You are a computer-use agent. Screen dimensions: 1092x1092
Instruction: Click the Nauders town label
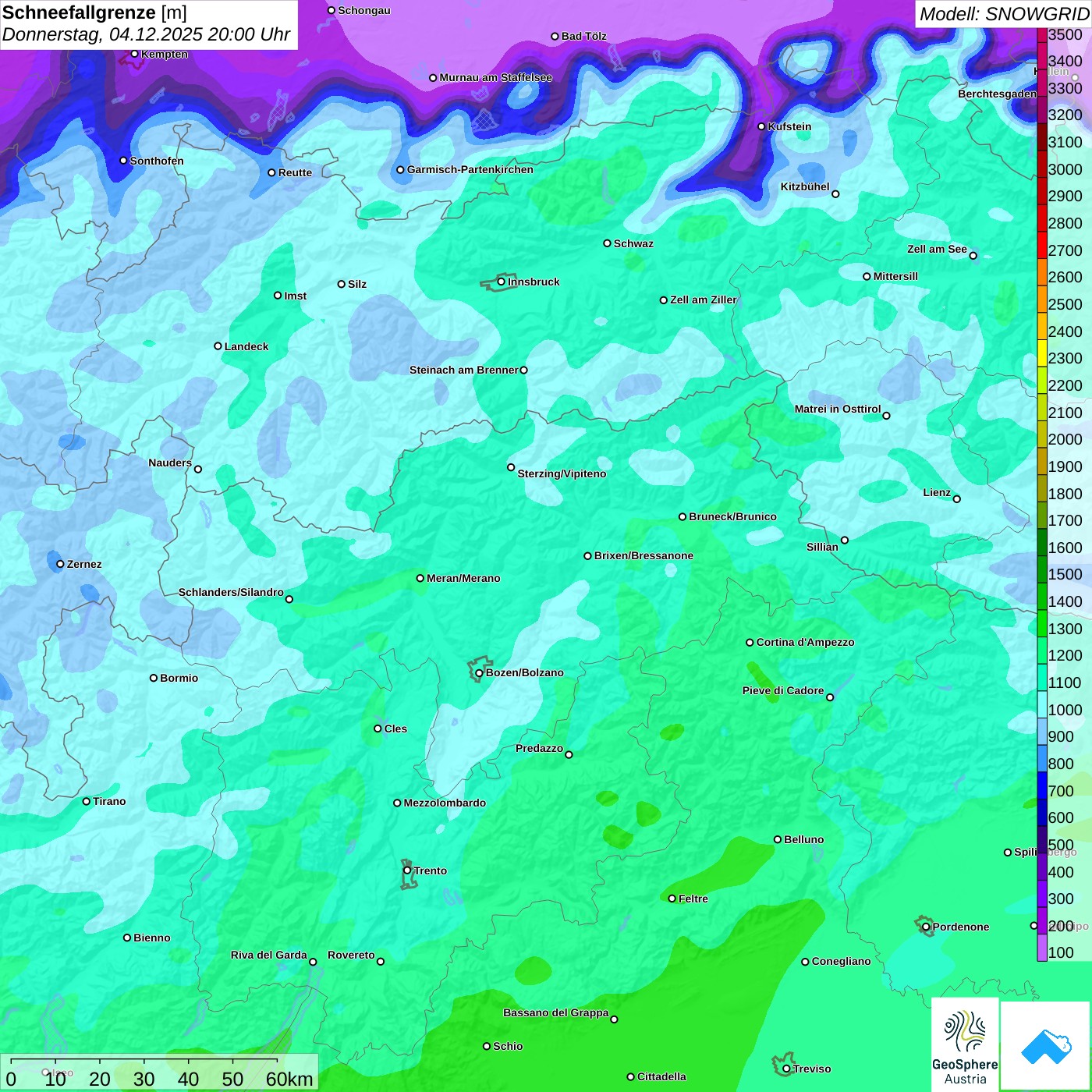[x=170, y=463]
